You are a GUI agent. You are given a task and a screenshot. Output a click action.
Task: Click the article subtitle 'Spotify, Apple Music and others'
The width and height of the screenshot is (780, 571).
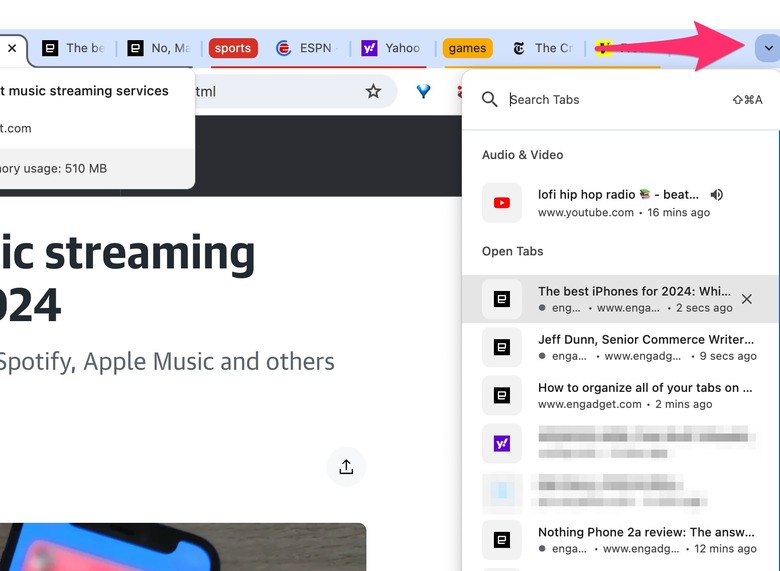pos(166,362)
